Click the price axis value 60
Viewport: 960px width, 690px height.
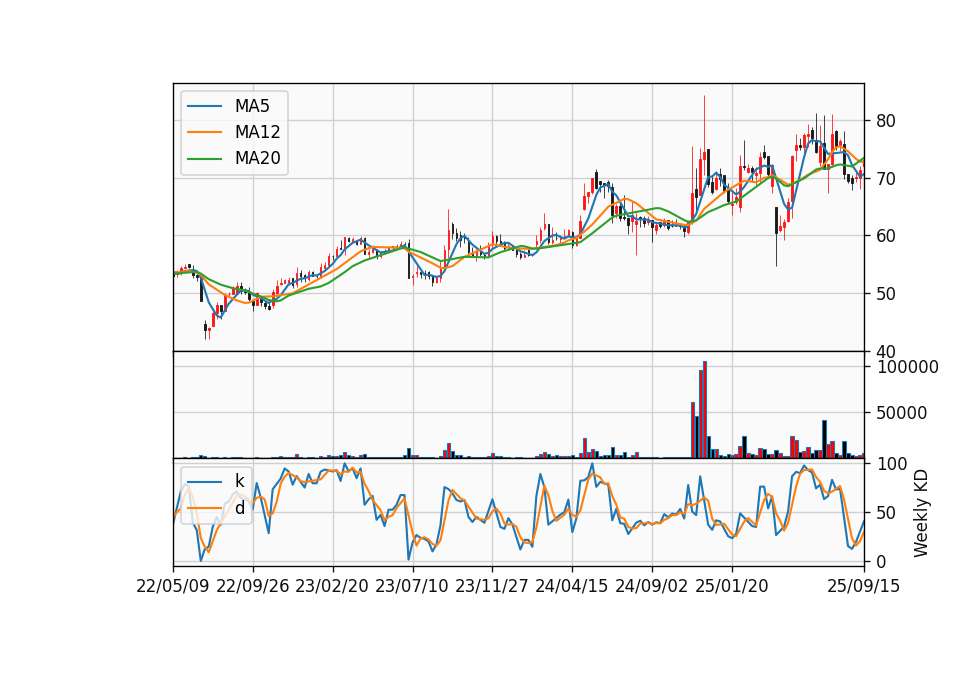(885, 236)
